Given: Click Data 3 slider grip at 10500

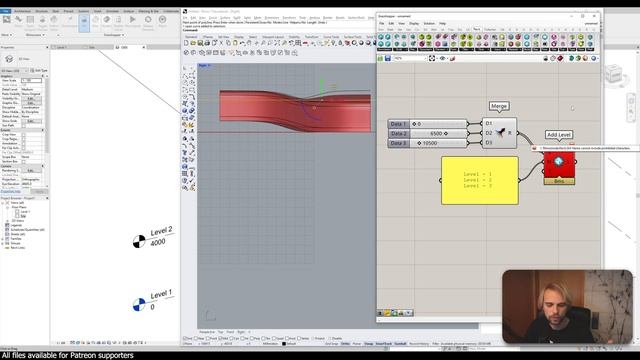Looking at the screenshot, I should pos(419,143).
